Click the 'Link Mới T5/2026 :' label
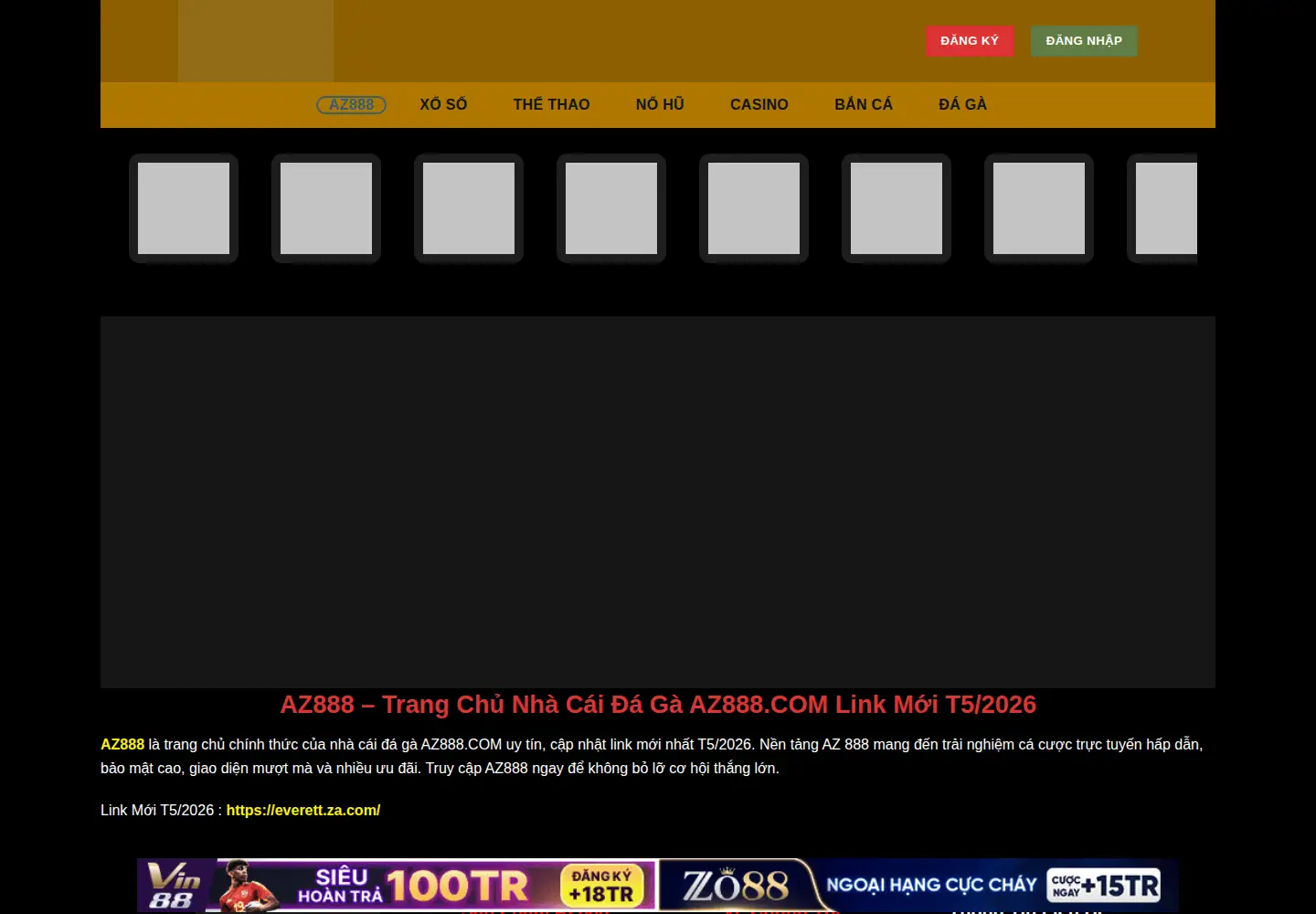 [161, 810]
